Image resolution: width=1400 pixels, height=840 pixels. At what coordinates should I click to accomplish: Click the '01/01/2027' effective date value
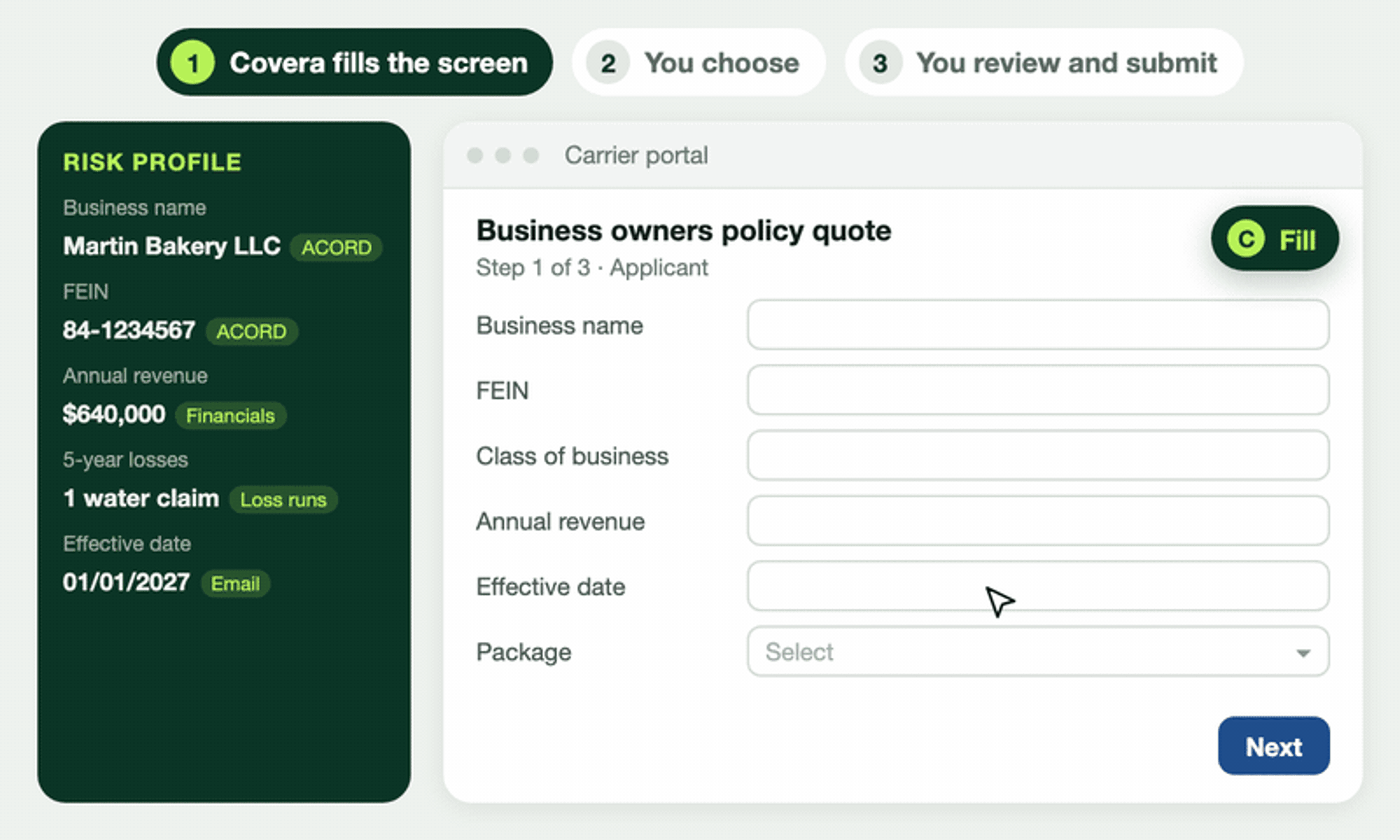tap(126, 582)
